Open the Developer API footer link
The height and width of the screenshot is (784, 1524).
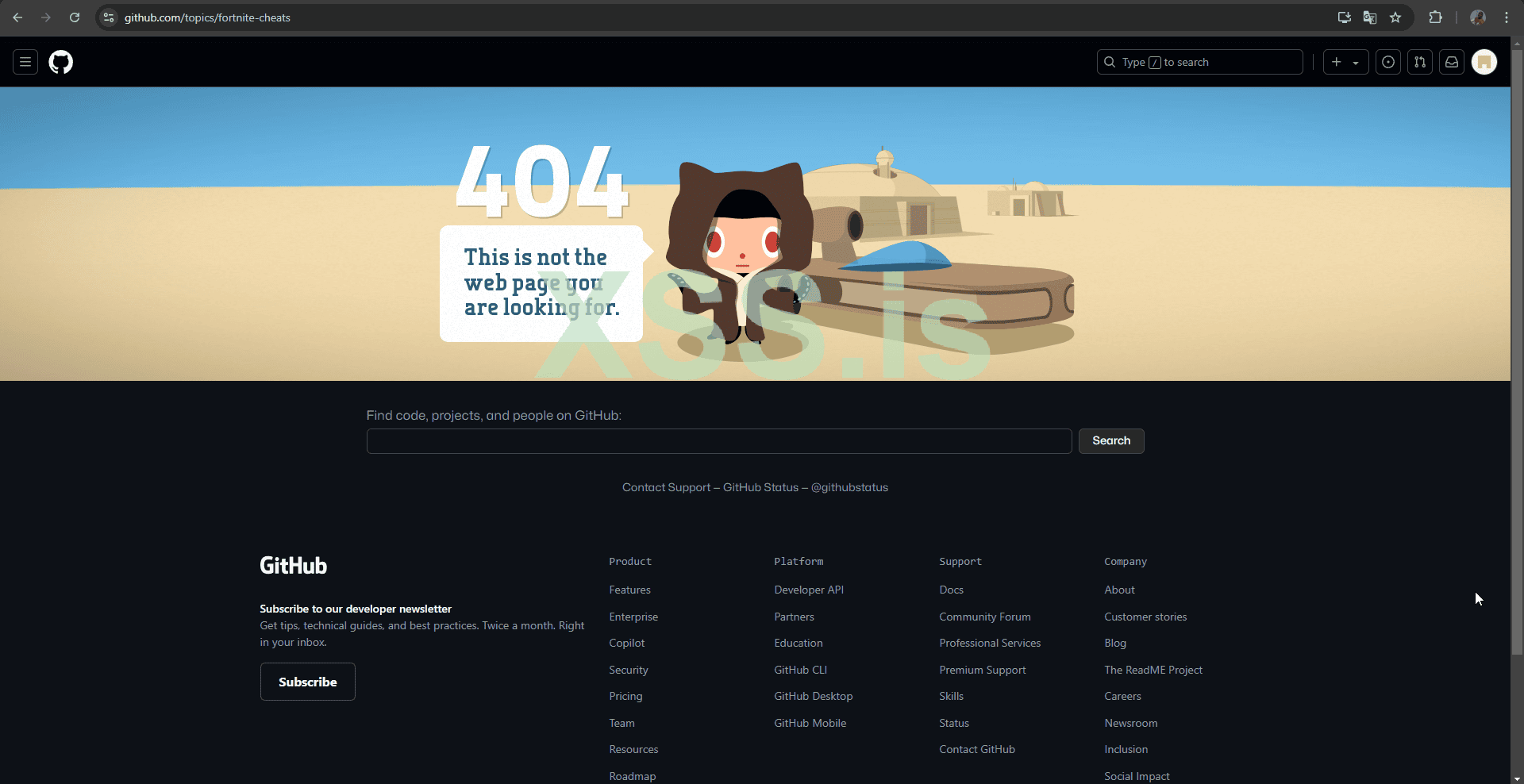809,590
